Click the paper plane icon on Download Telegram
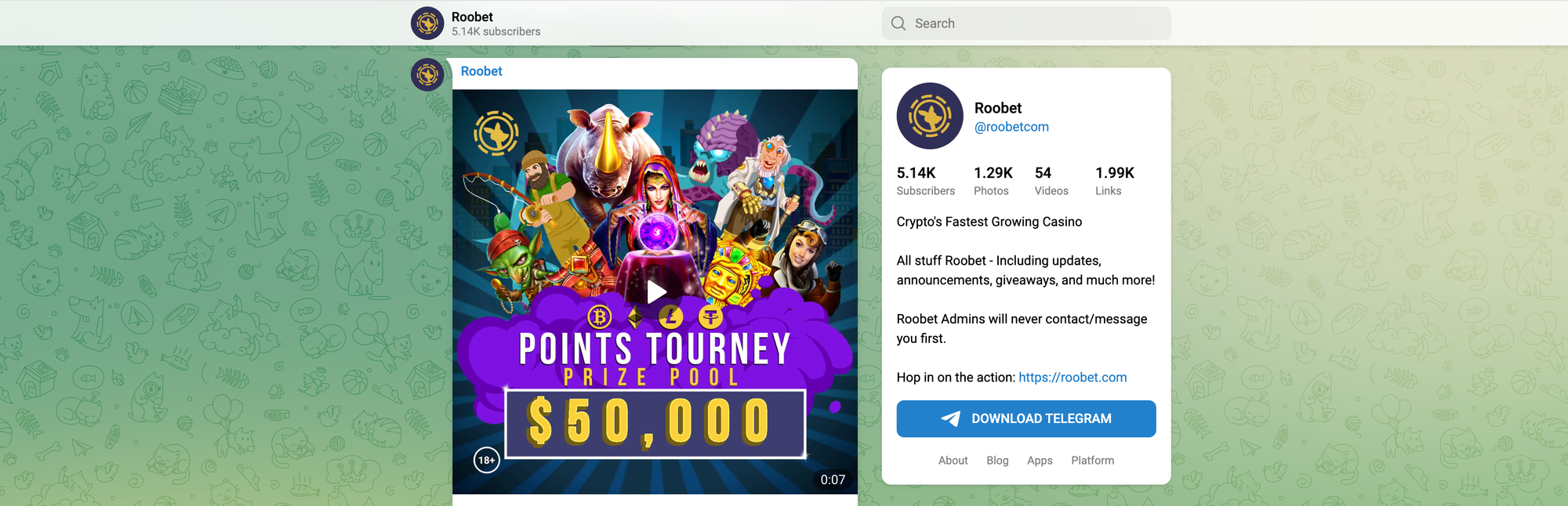The height and width of the screenshot is (506, 1568). [x=950, y=419]
